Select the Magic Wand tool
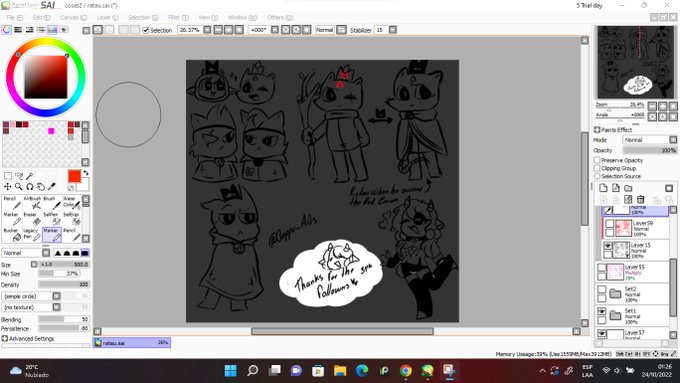This screenshot has width=680, height=383. [29, 176]
